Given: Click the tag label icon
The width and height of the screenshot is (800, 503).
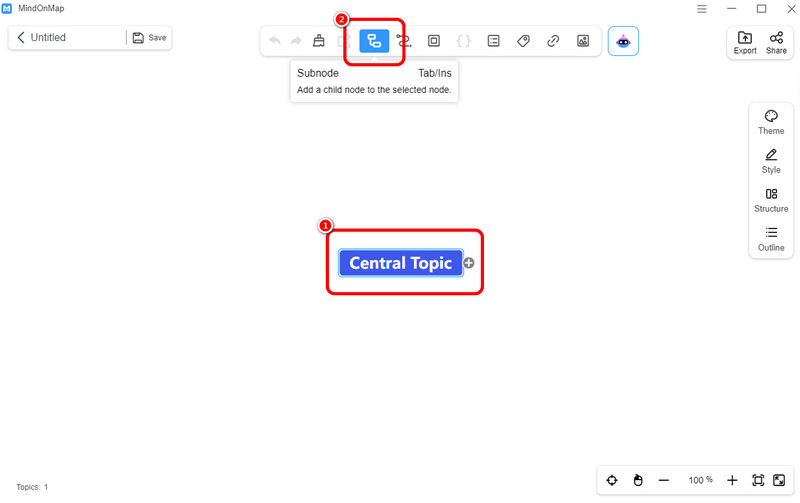Looking at the screenshot, I should tap(523, 41).
